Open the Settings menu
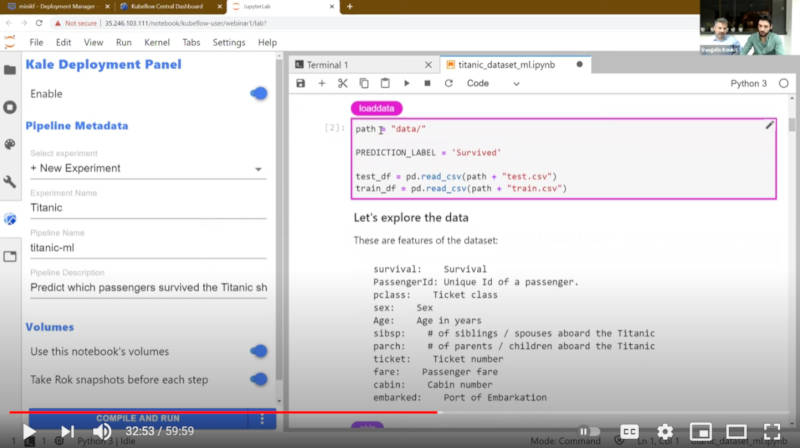The image size is (800, 448). pos(229,42)
